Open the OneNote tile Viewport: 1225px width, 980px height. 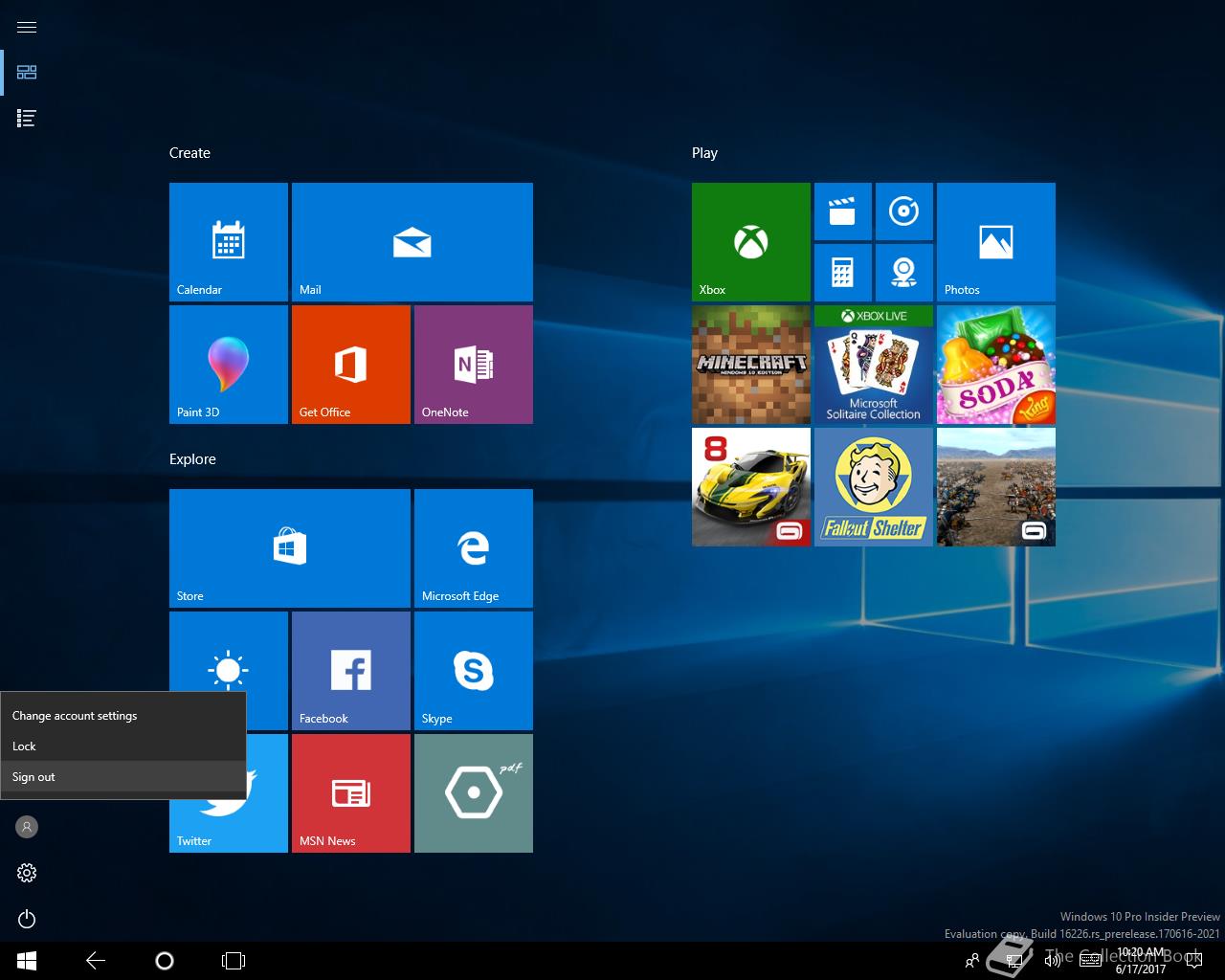pyautogui.click(x=474, y=365)
